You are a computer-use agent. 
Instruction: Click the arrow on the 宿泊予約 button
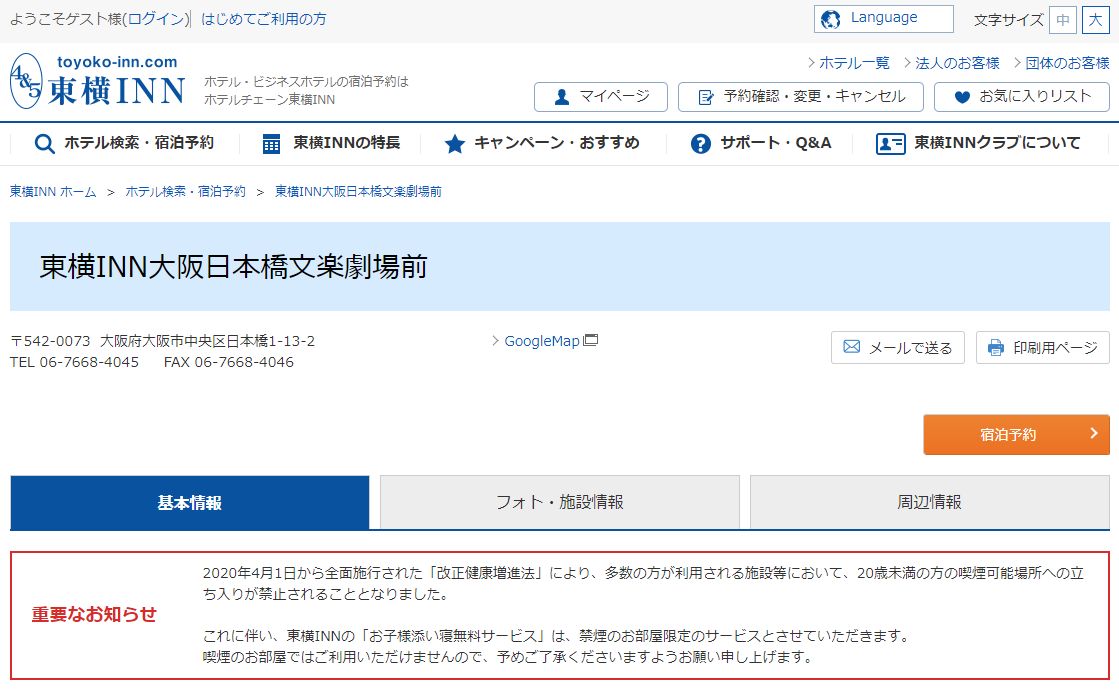(x=1093, y=433)
